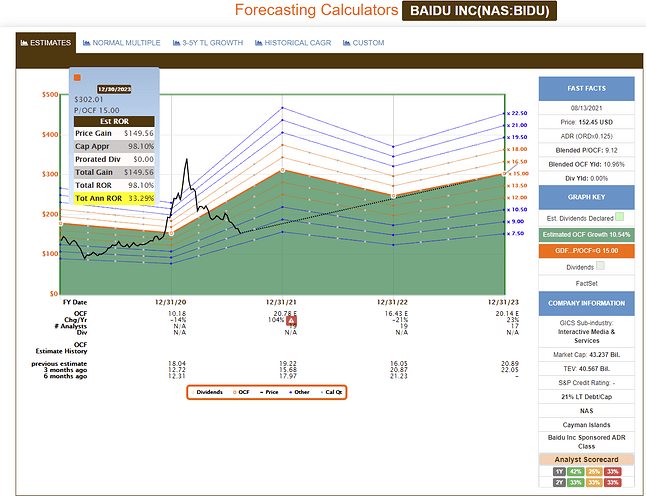Click OCF data point at 12/31/21 peak

click(x=283, y=170)
